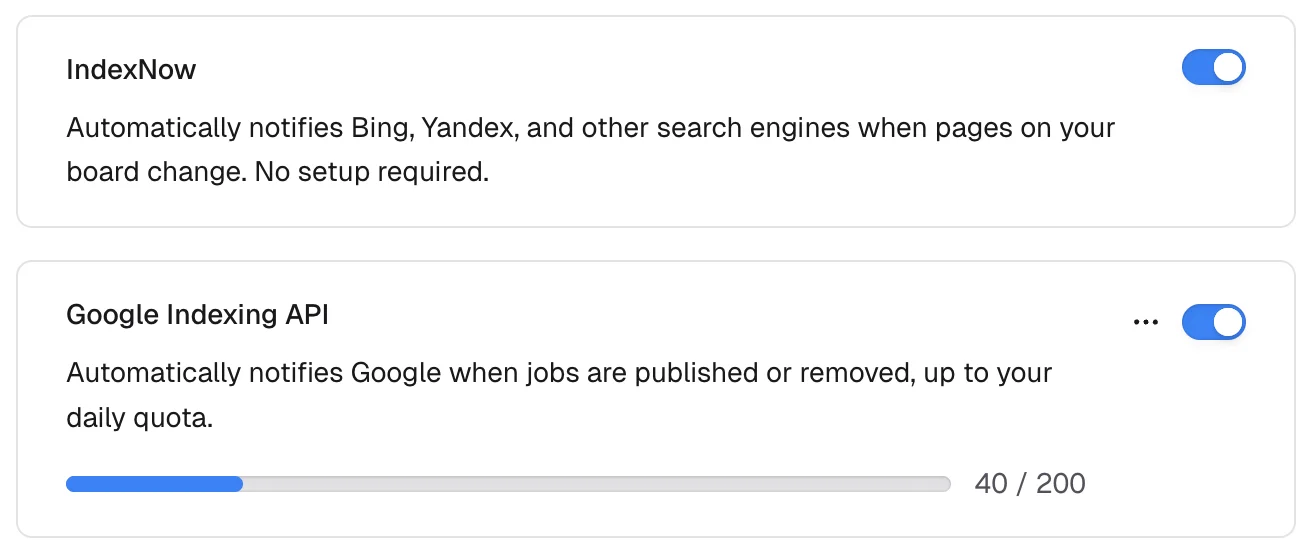Click the white knob of Google Indexing switch

coord(1228,322)
